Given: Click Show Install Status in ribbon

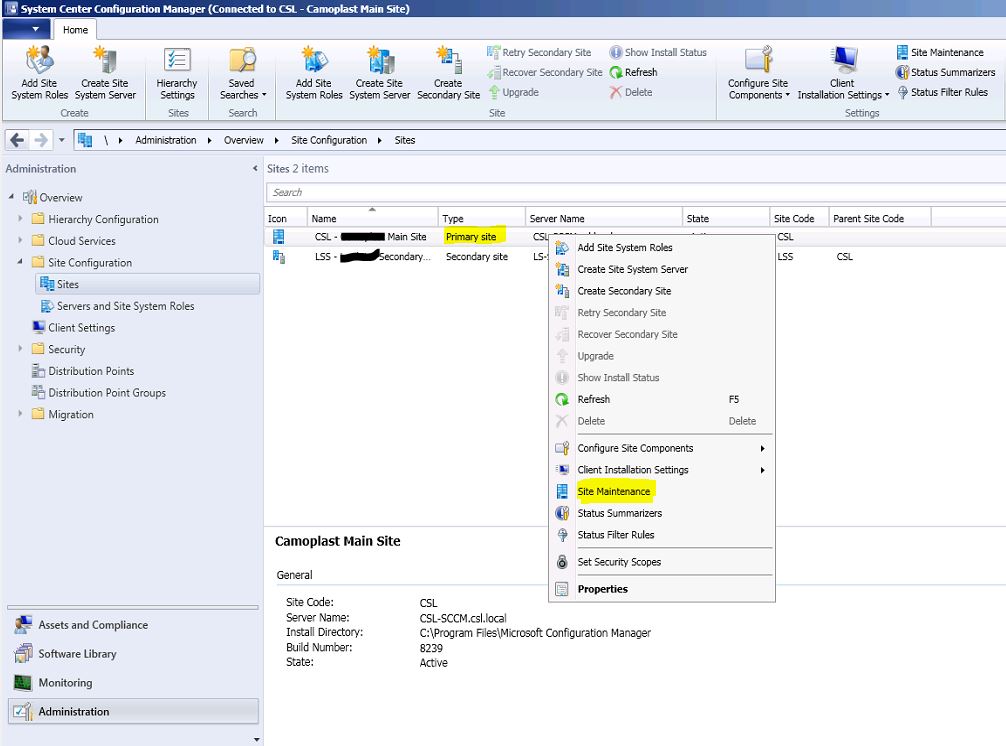Looking at the screenshot, I should click(658, 53).
